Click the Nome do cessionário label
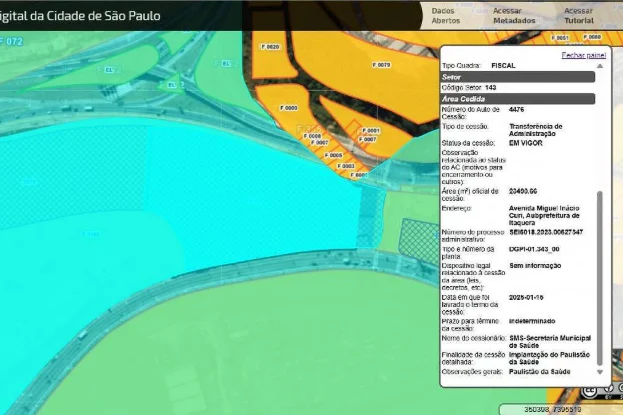This screenshot has height=415, width=623. [x=474, y=338]
